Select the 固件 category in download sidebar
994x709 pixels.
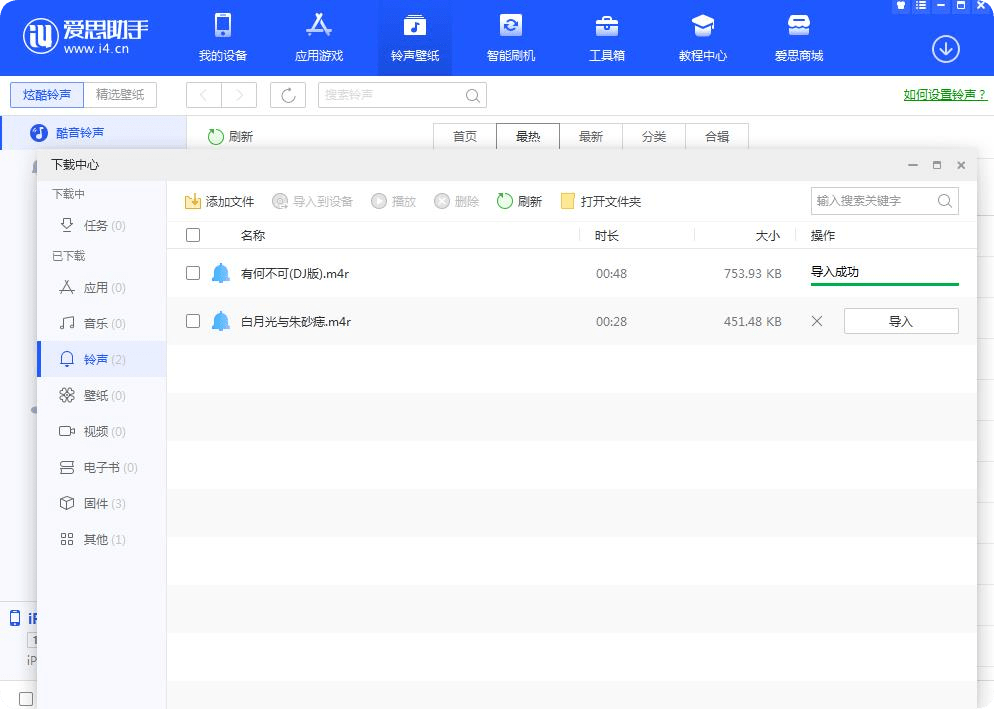coord(95,503)
